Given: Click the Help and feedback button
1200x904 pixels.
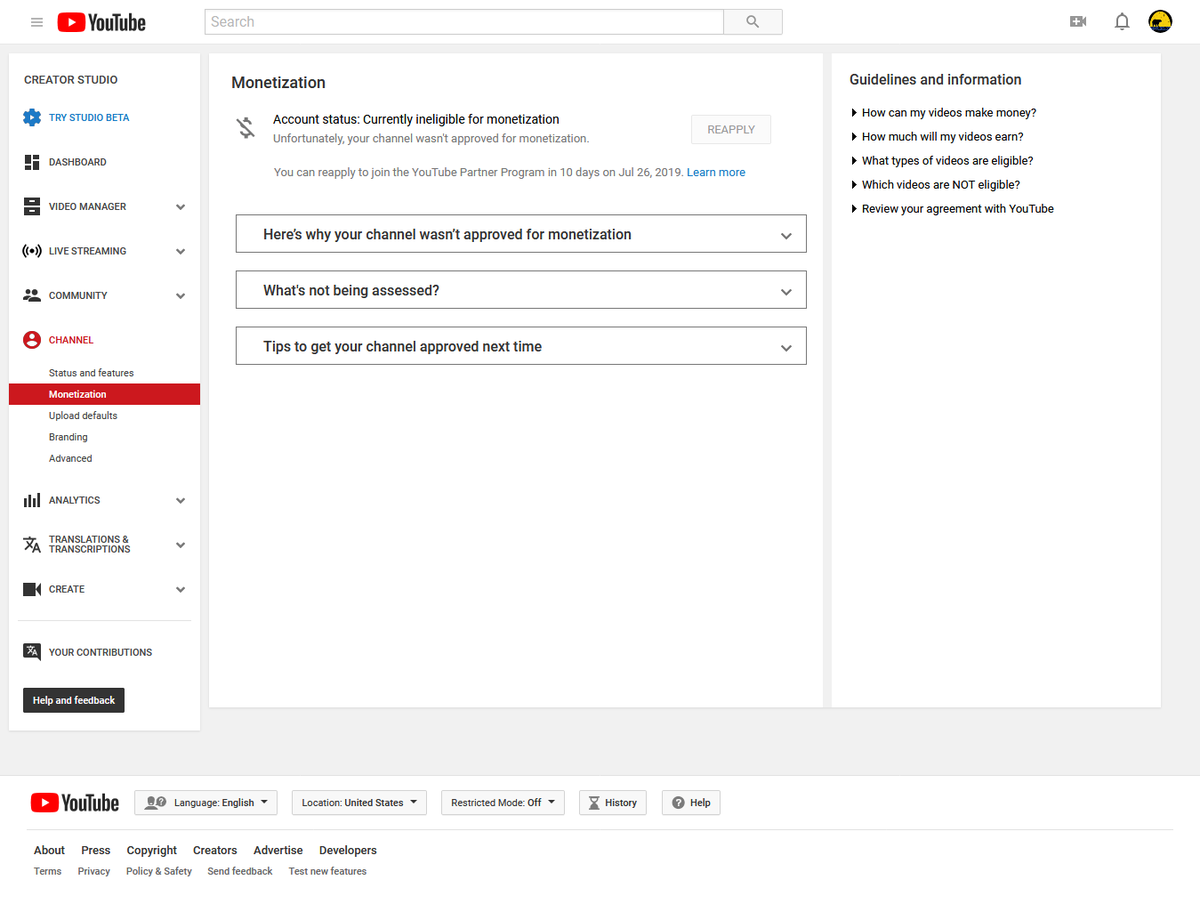Looking at the screenshot, I should [74, 700].
